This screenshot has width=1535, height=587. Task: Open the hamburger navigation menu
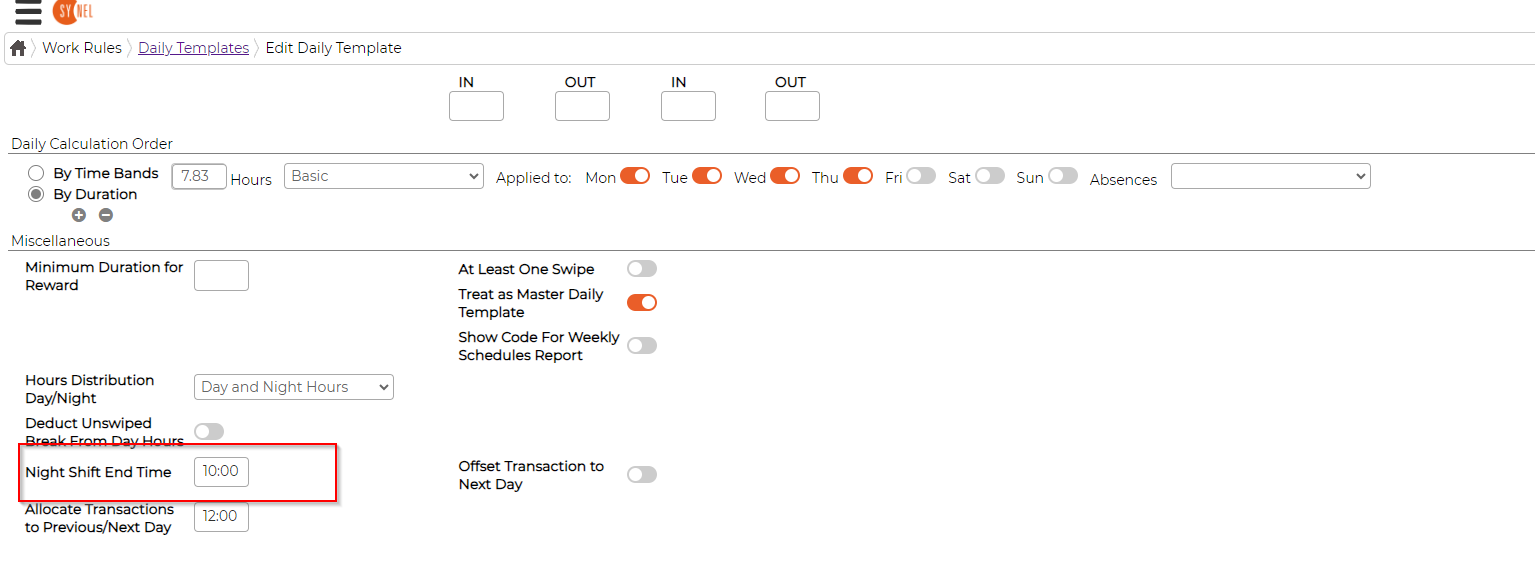(28, 12)
